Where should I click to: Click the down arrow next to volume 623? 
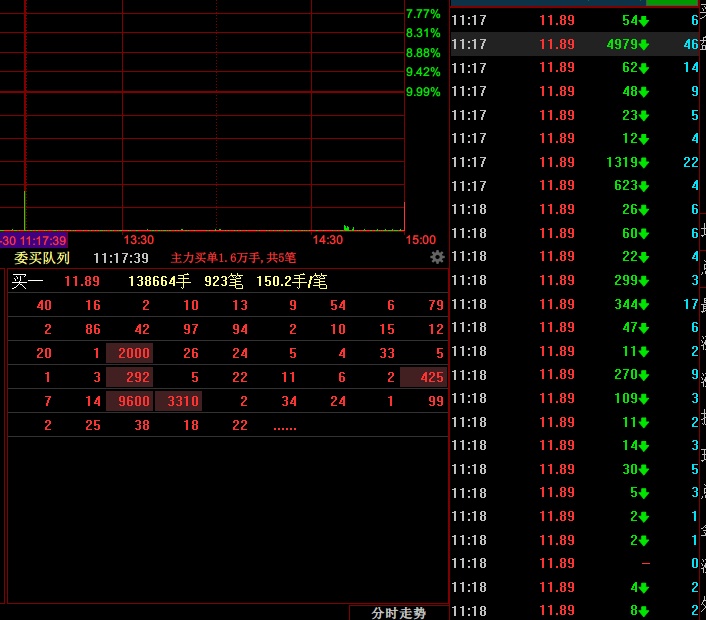644,186
